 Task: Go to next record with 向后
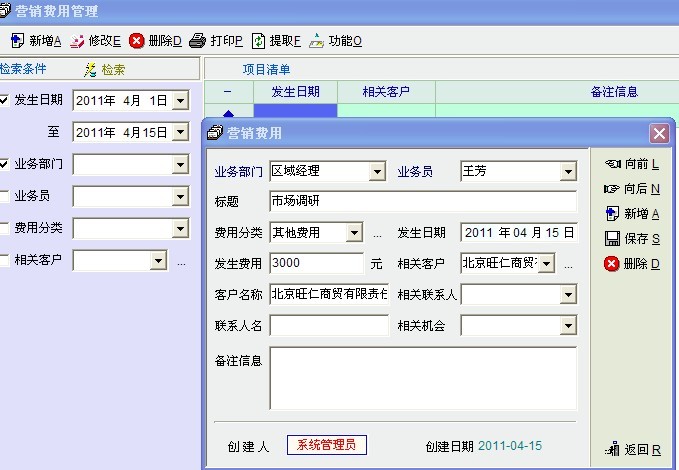coord(613,189)
